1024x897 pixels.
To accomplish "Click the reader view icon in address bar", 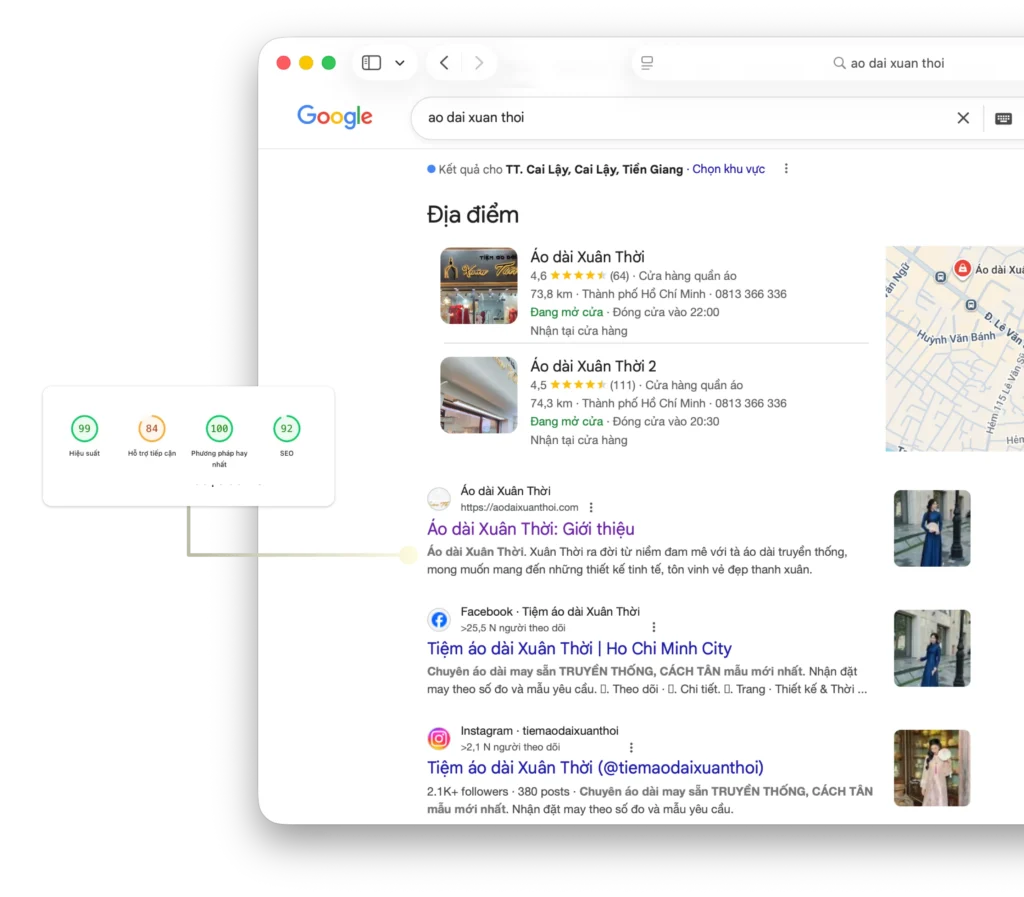I will [647, 63].
